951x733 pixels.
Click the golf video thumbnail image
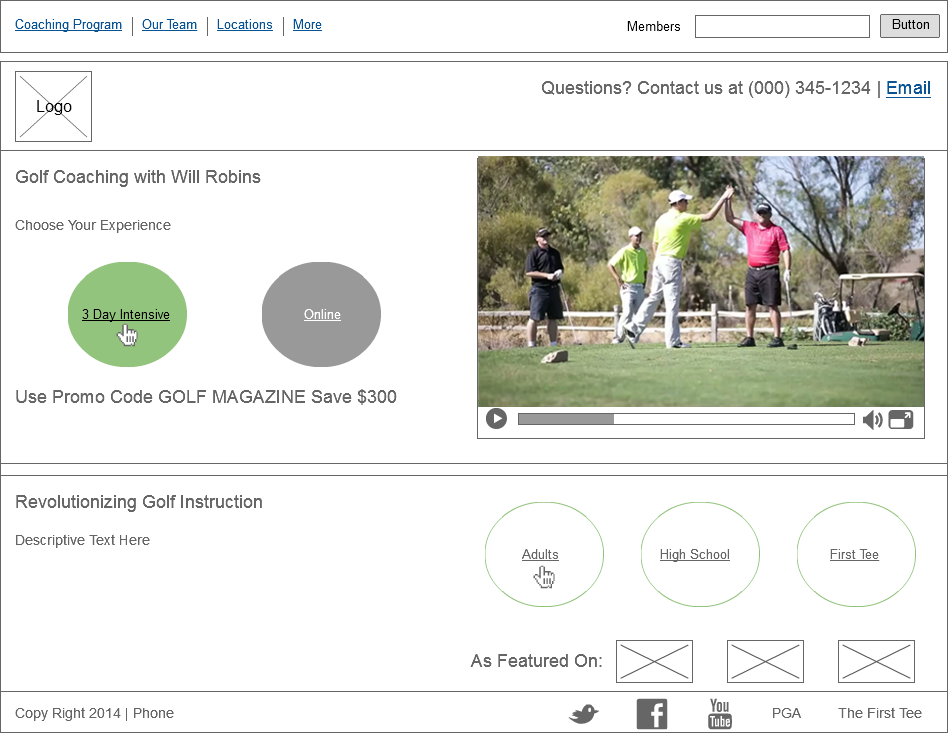701,281
